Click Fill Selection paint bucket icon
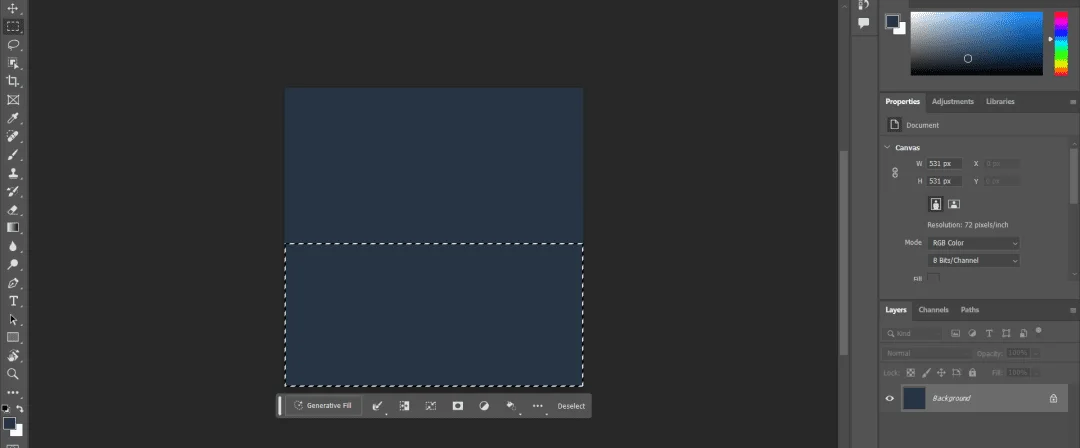1080x448 pixels. point(511,406)
